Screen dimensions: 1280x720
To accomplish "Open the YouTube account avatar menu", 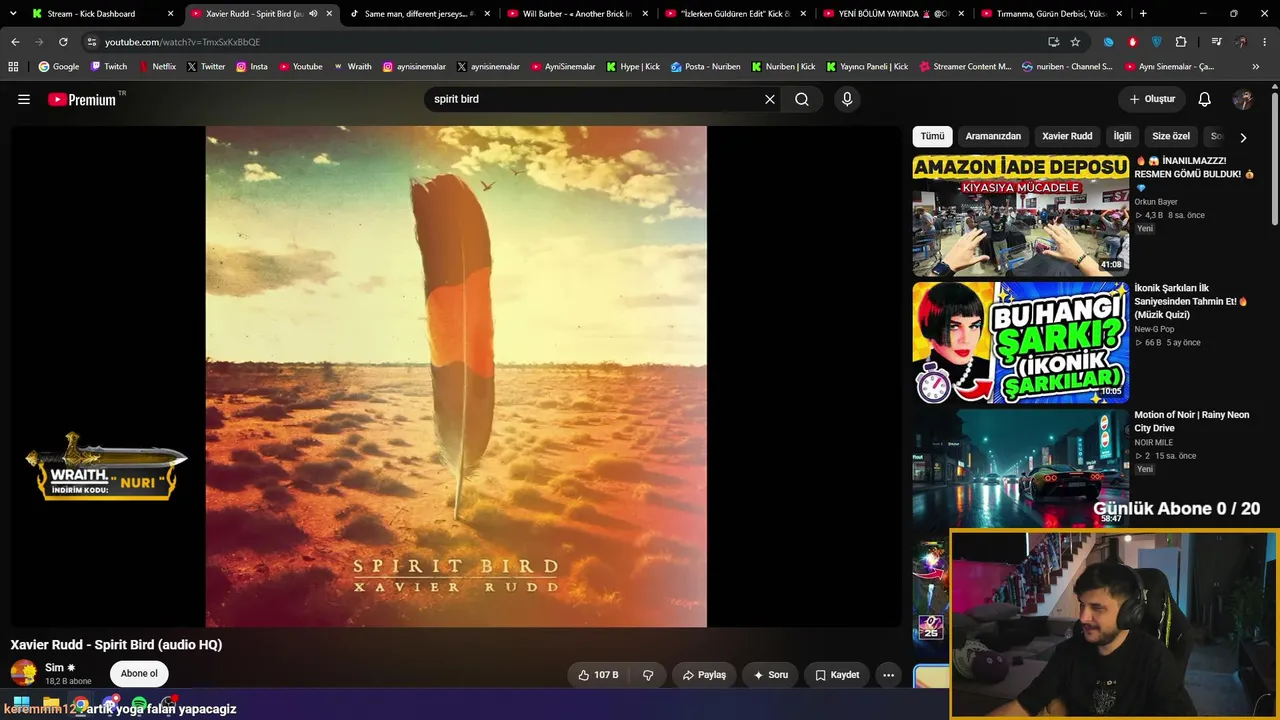I will pyautogui.click(x=1243, y=99).
